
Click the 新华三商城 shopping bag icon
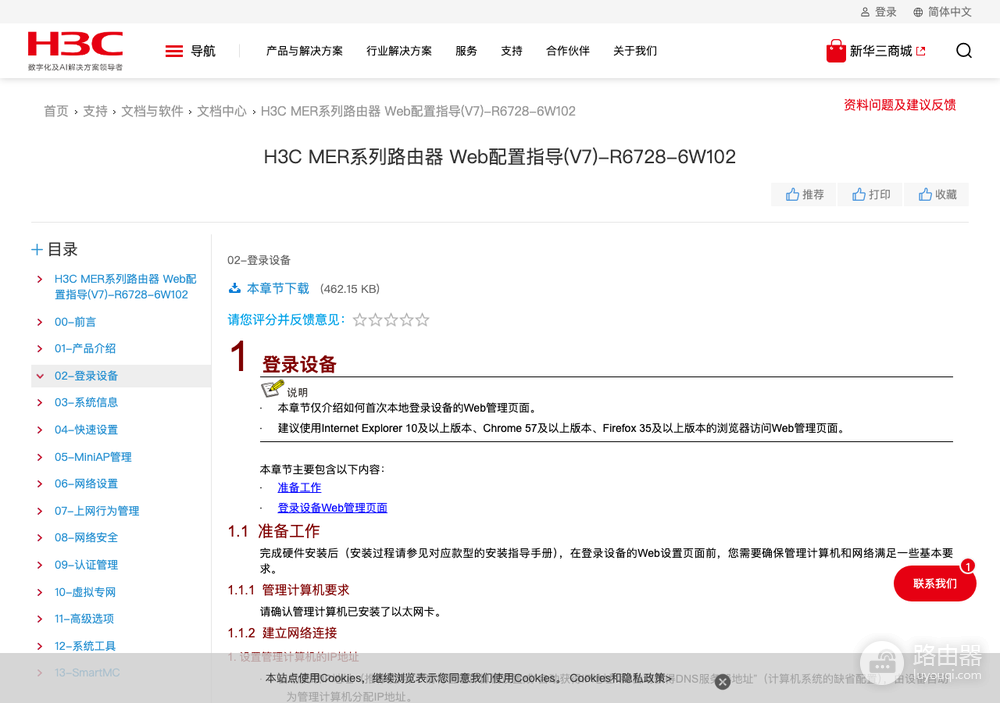(x=835, y=50)
